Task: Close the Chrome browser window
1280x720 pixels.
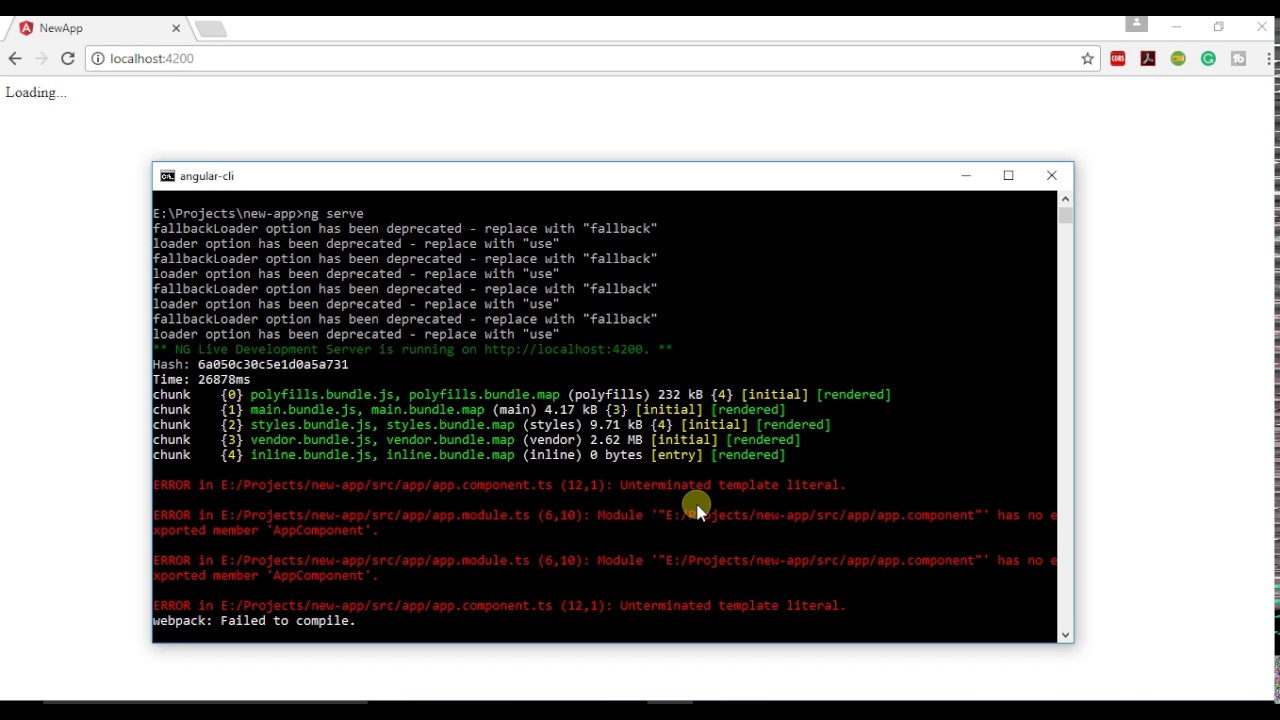Action: click(1261, 27)
